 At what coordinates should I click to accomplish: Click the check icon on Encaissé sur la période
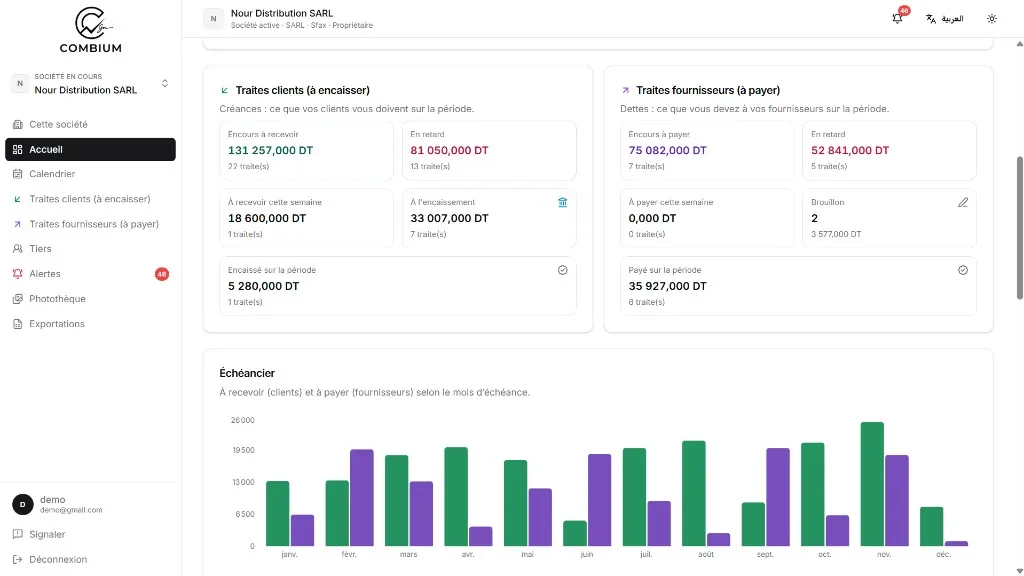click(x=562, y=270)
